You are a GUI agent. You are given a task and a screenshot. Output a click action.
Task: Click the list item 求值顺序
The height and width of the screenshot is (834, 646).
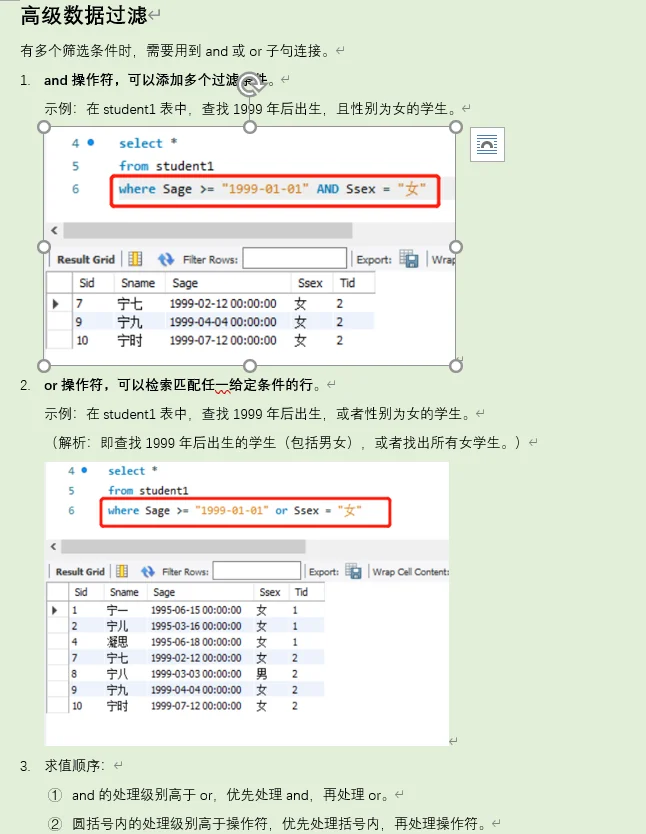point(74,765)
